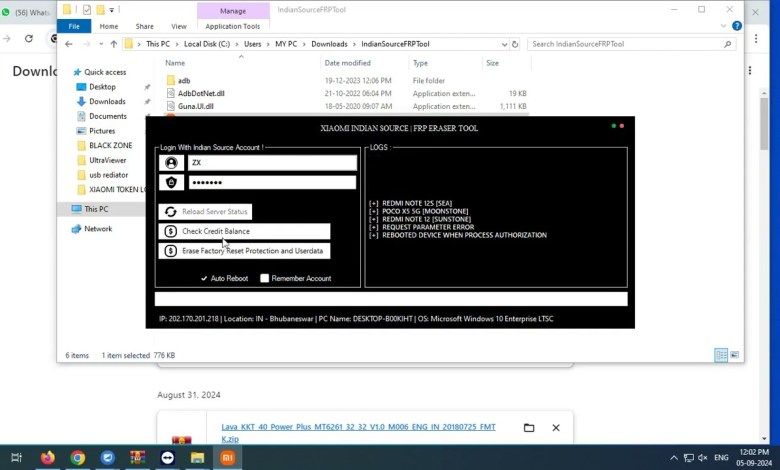Open the File menu in Explorer
The image size is (780, 470).
(x=74, y=26)
